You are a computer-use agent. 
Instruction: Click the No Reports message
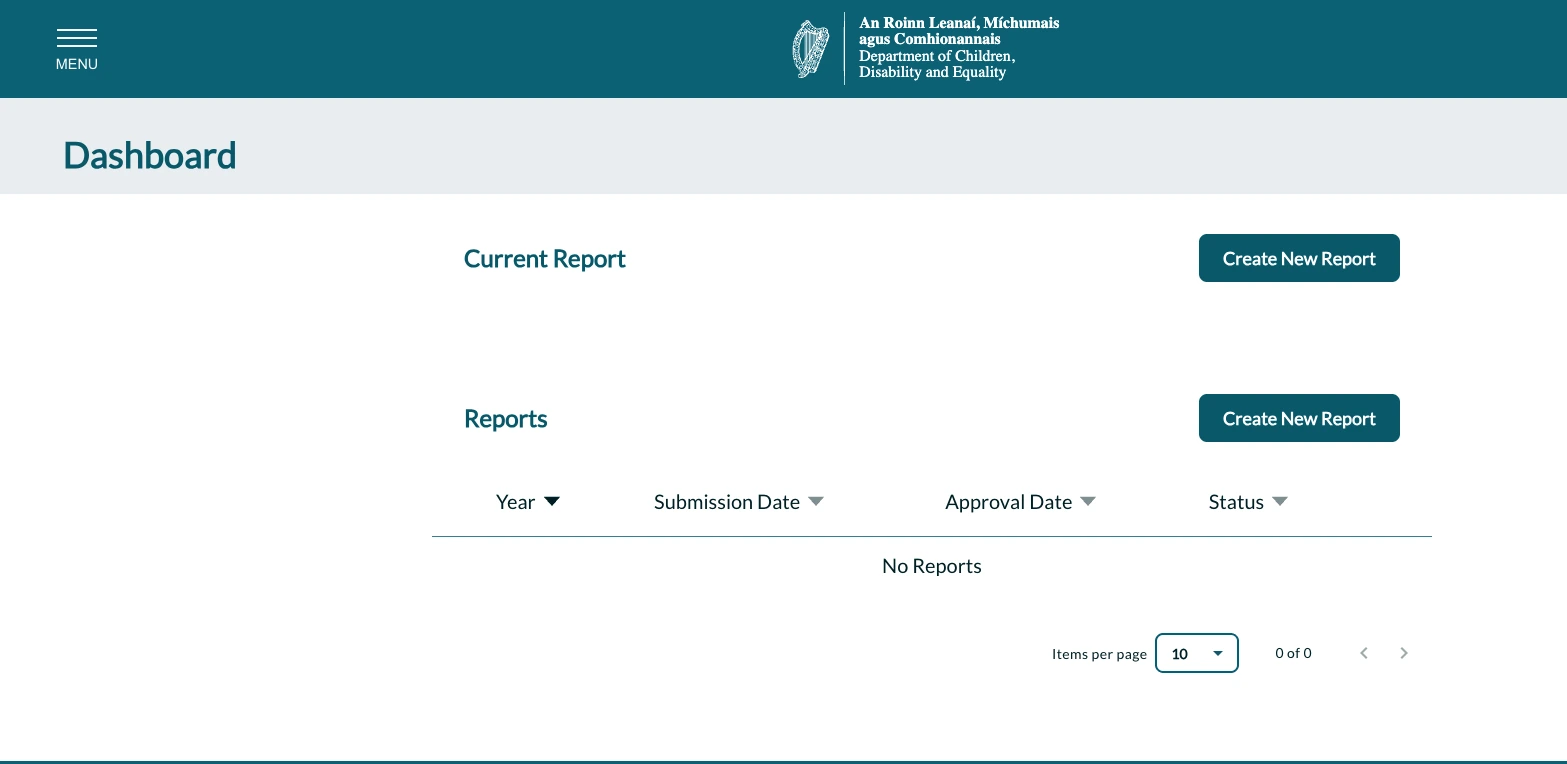[x=932, y=566]
